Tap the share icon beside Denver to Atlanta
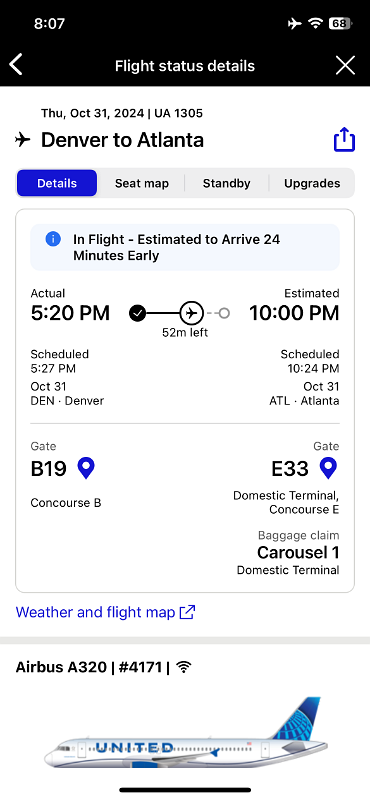370x800 pixels. pyautogui.click(x=344, y=139)
